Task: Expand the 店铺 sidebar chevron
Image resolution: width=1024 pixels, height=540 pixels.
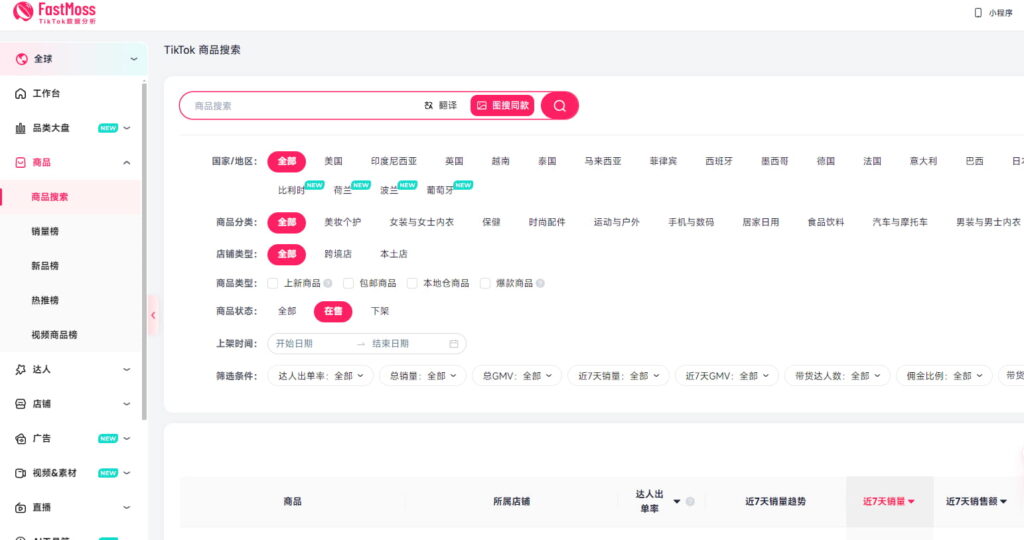Action: [127, 404]
